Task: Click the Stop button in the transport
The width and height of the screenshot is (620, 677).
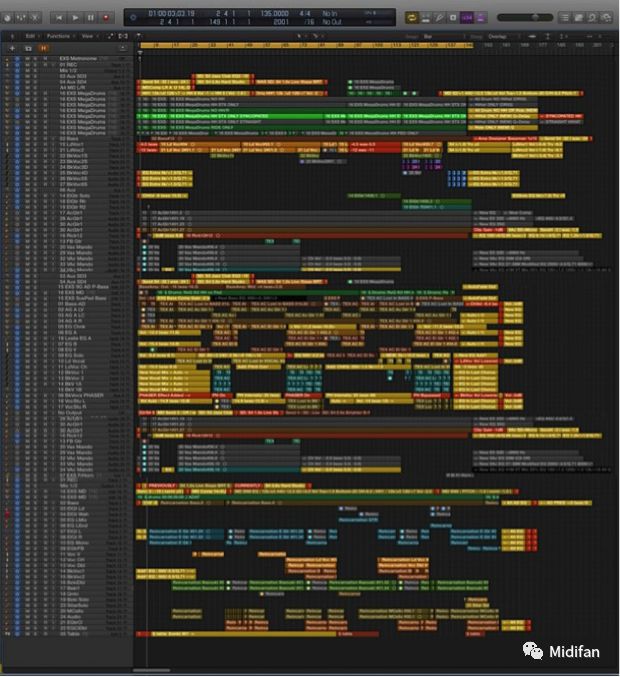Action: pyautogui.click(x=91, y=17)
